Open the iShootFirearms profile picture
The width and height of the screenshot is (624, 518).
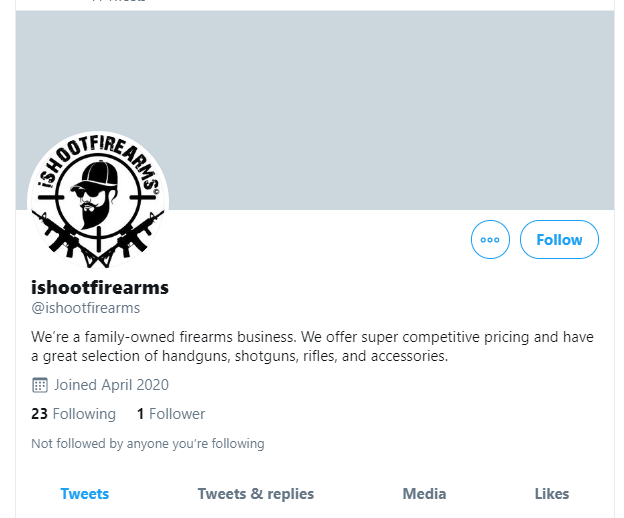point(98,201)
